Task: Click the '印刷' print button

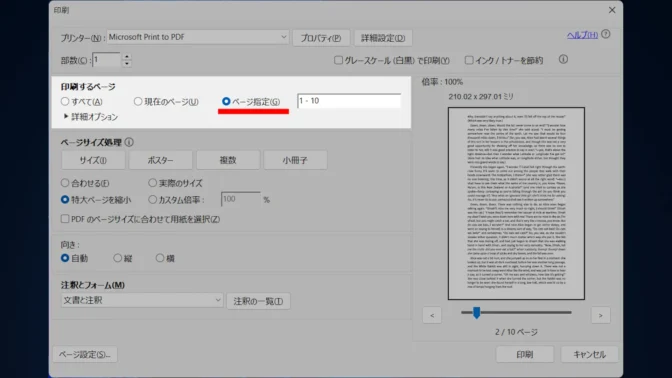Action: click(525, 354)
